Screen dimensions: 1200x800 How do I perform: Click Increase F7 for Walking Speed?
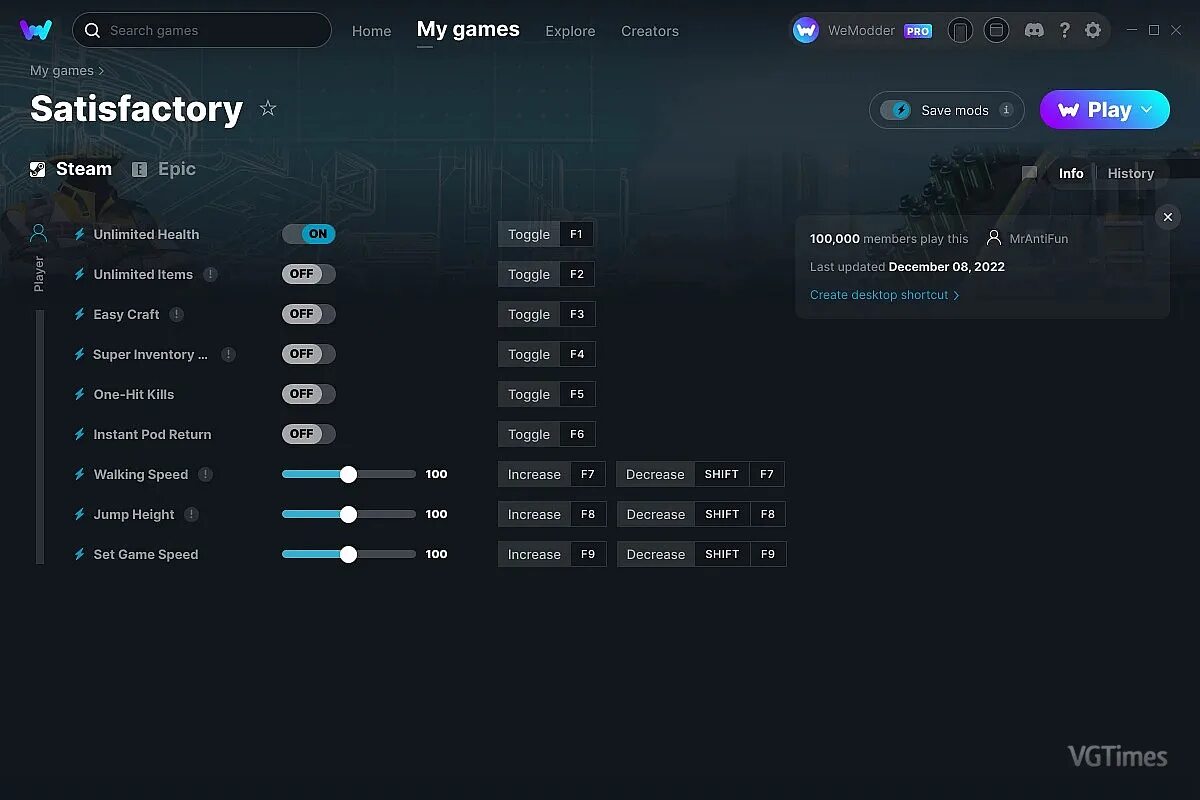[552, 474]
